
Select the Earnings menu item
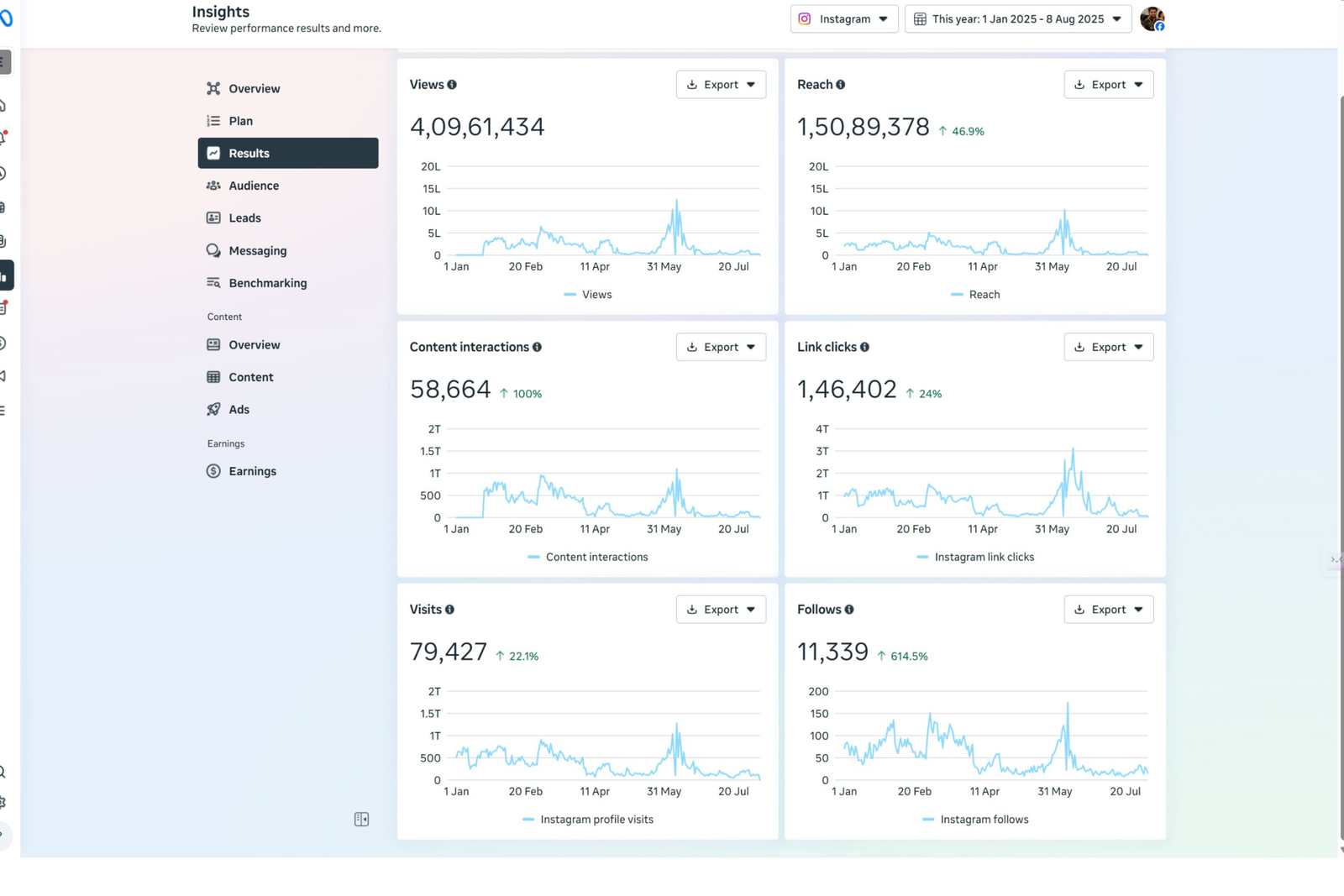252,471
